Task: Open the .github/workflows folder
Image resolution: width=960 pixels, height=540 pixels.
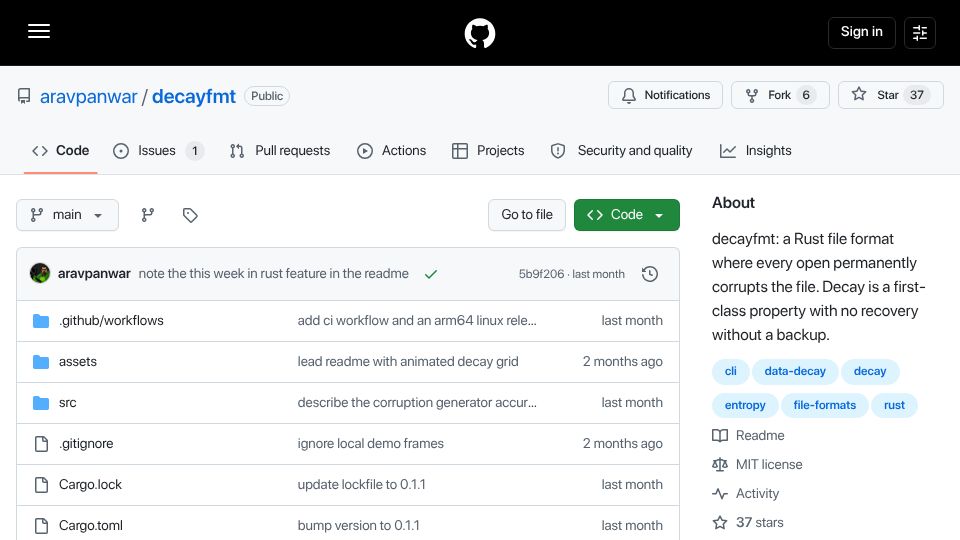Action: pos(111,321)
